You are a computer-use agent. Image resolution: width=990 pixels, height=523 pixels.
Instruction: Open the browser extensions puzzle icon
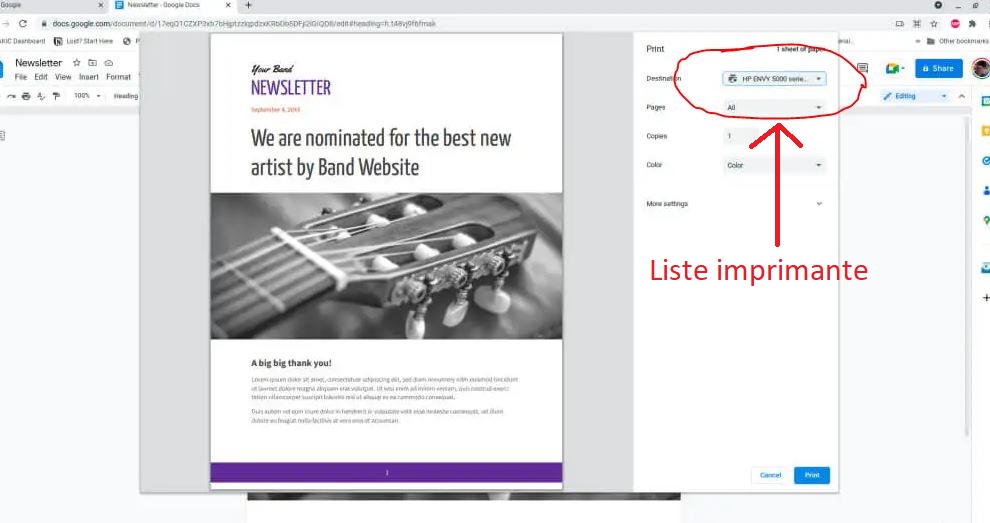point(971,23)
